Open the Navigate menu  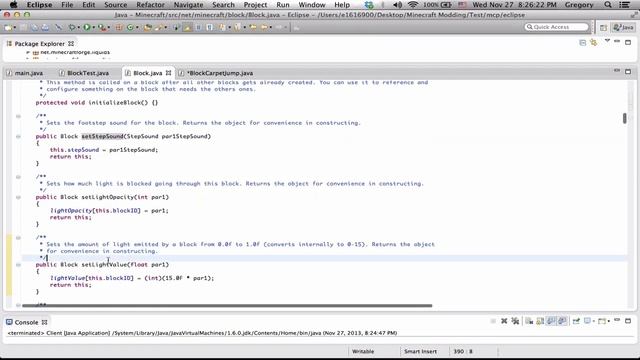point(188,5)
